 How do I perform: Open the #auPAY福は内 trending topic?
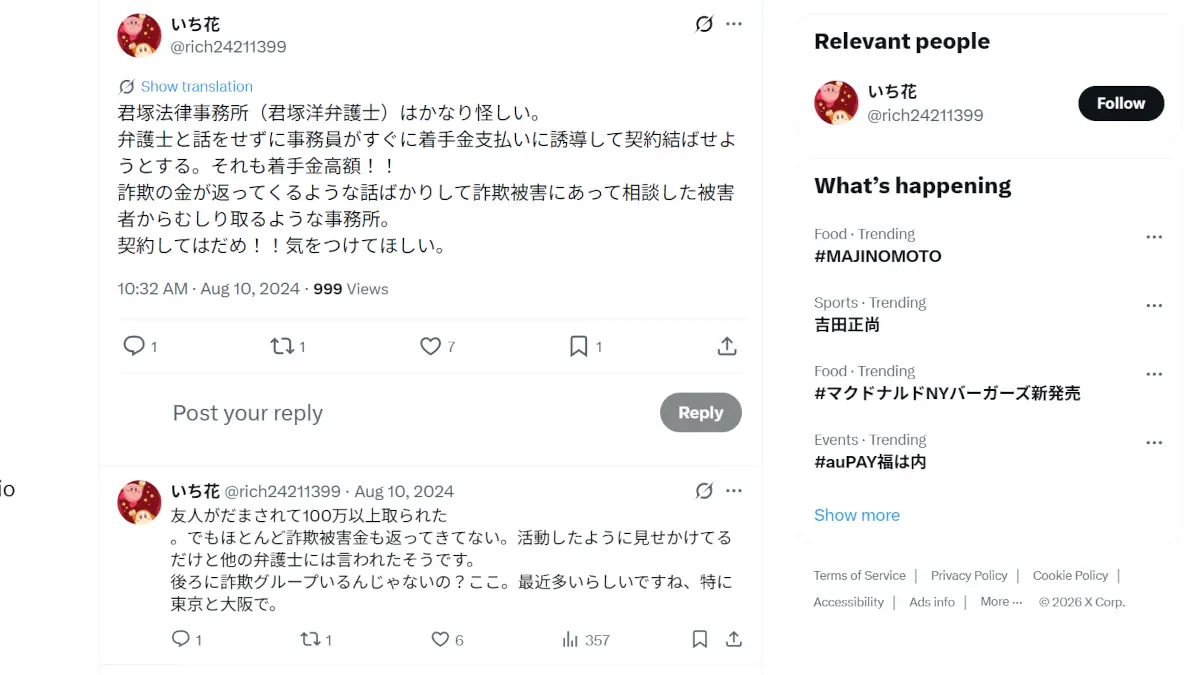[870, 462]
